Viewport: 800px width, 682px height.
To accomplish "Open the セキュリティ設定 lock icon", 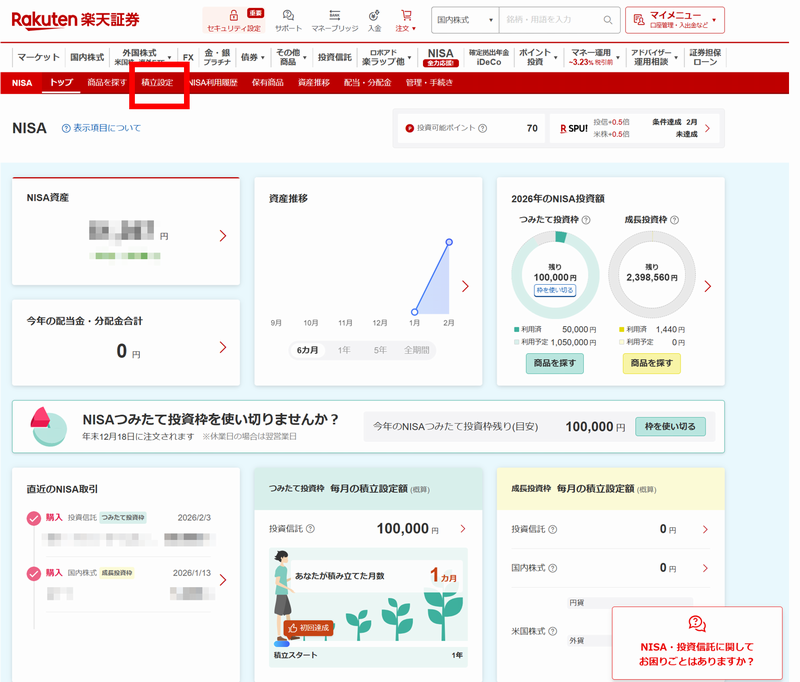I will tap(232, 14).
